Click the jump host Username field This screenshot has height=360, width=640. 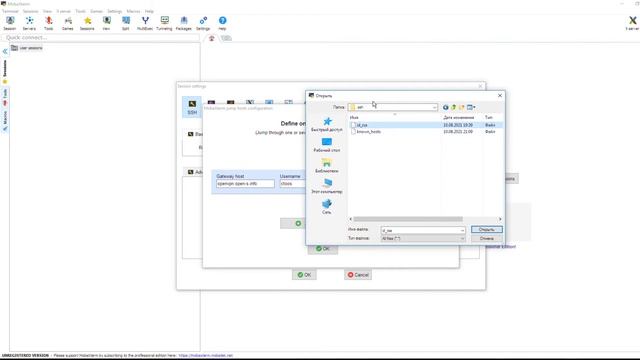[x=292, y=184]
